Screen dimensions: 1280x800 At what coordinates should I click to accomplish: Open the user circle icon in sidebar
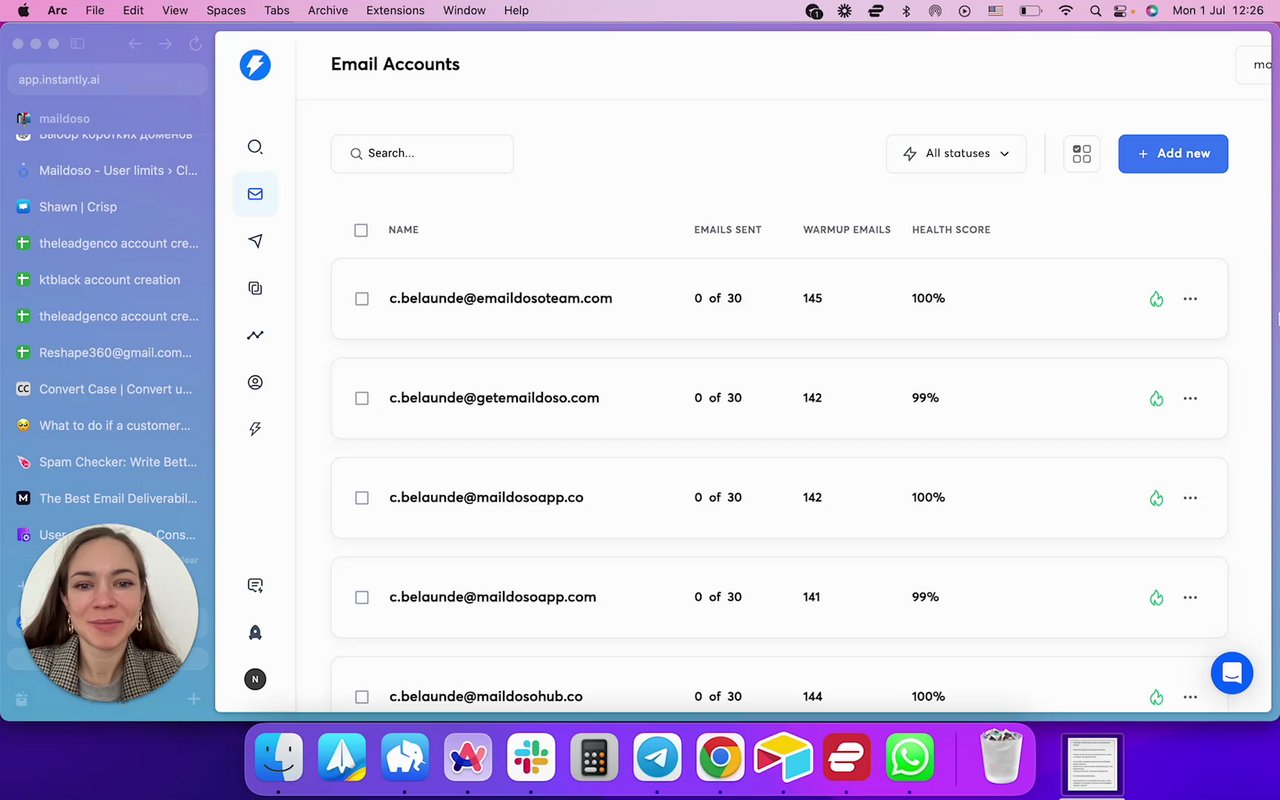click(255, 382)
